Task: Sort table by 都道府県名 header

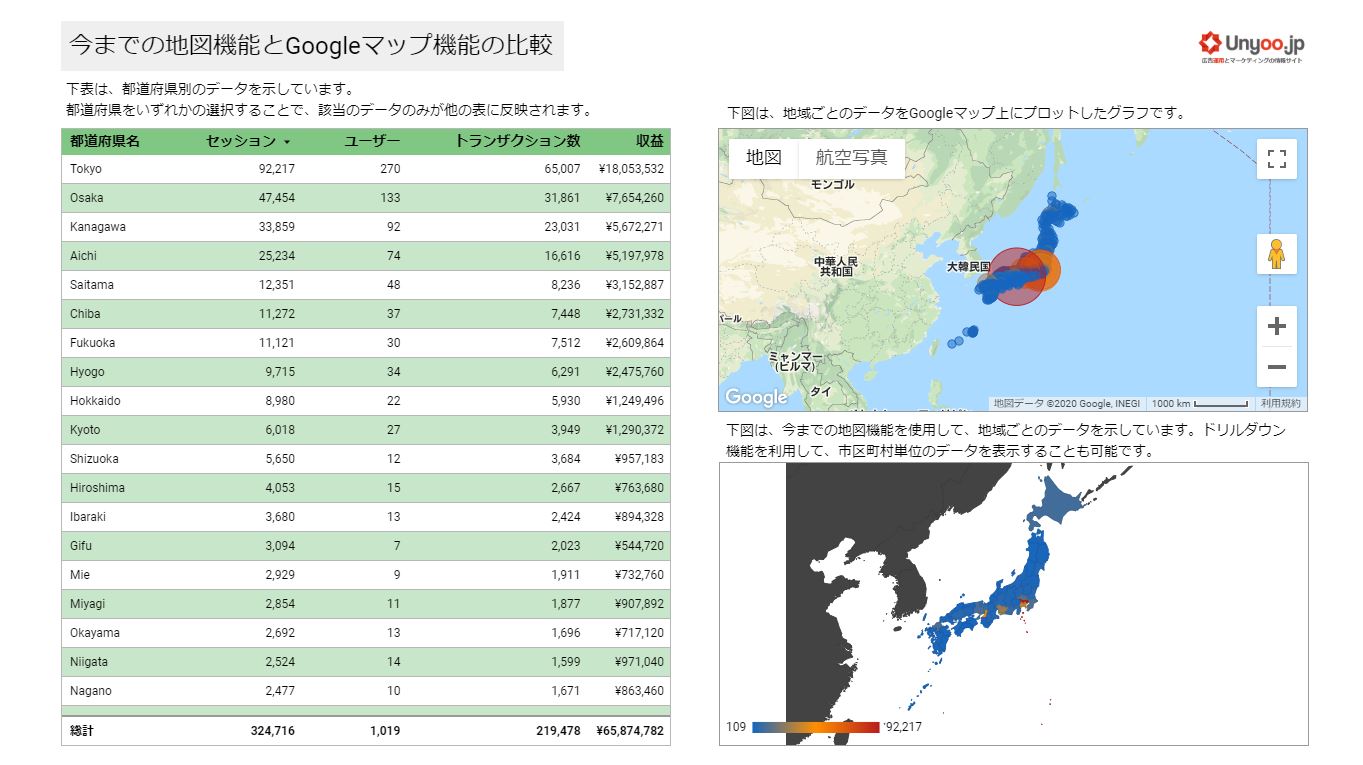Action: (105, 141)
